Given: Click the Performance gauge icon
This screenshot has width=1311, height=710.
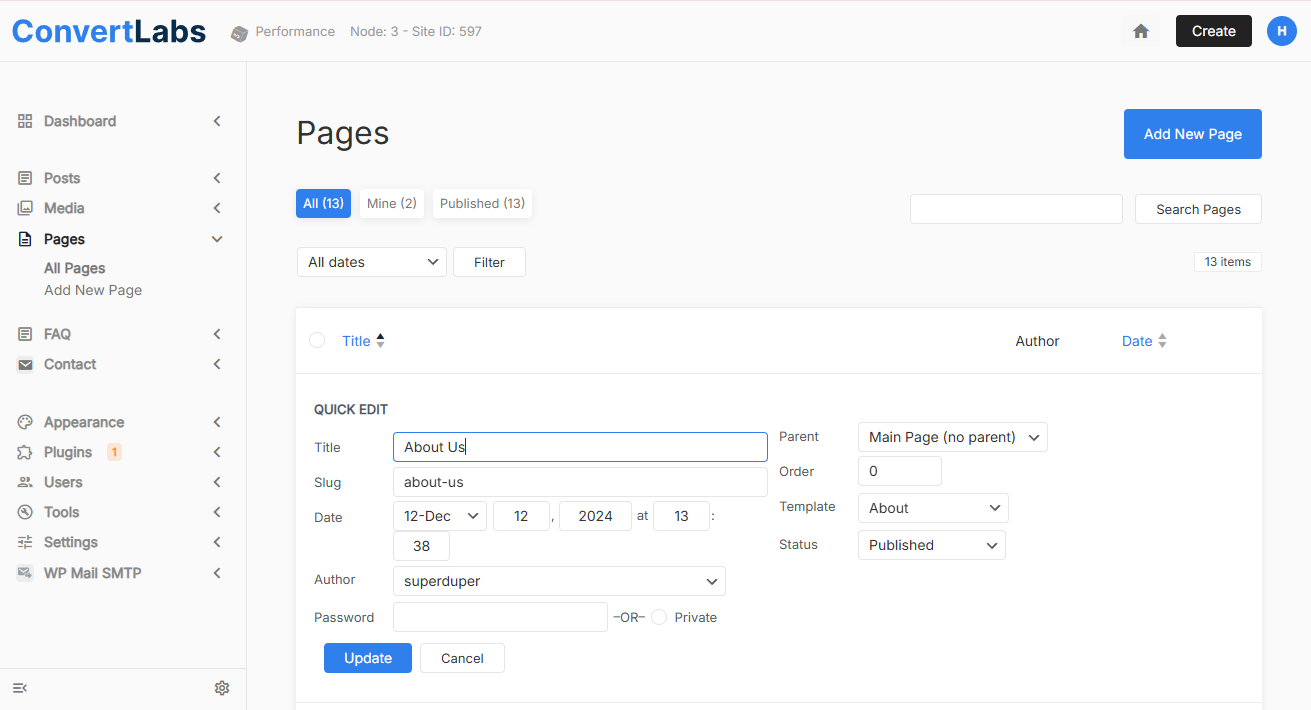Looking at the screenshot, I should (239, 33).
